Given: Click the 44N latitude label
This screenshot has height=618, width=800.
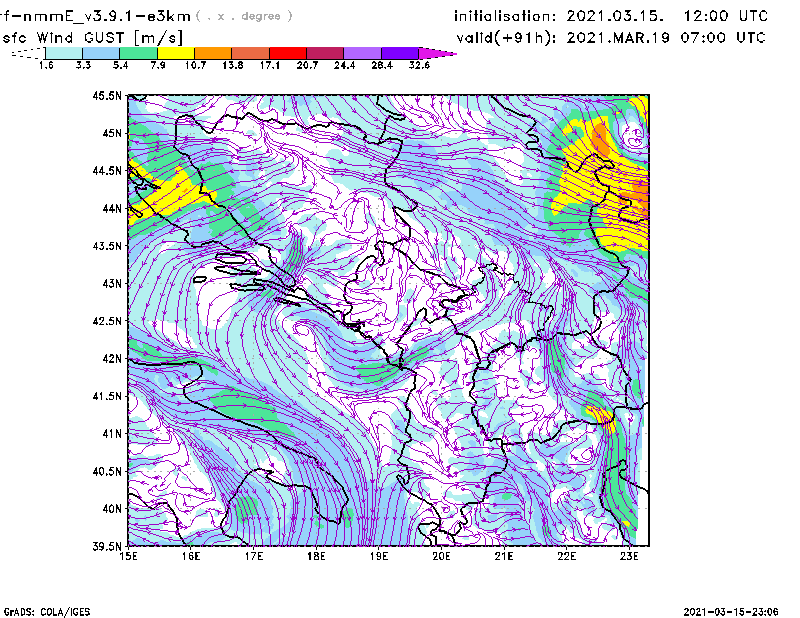Looking at the screenshot, I should point(112,208).
